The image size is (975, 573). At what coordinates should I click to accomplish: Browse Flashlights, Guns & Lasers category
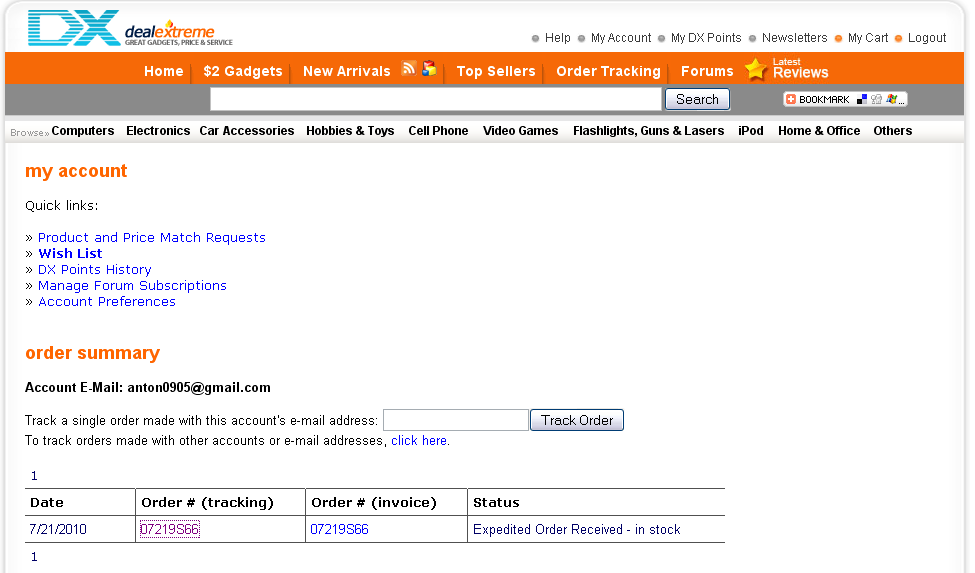(649, 131)
